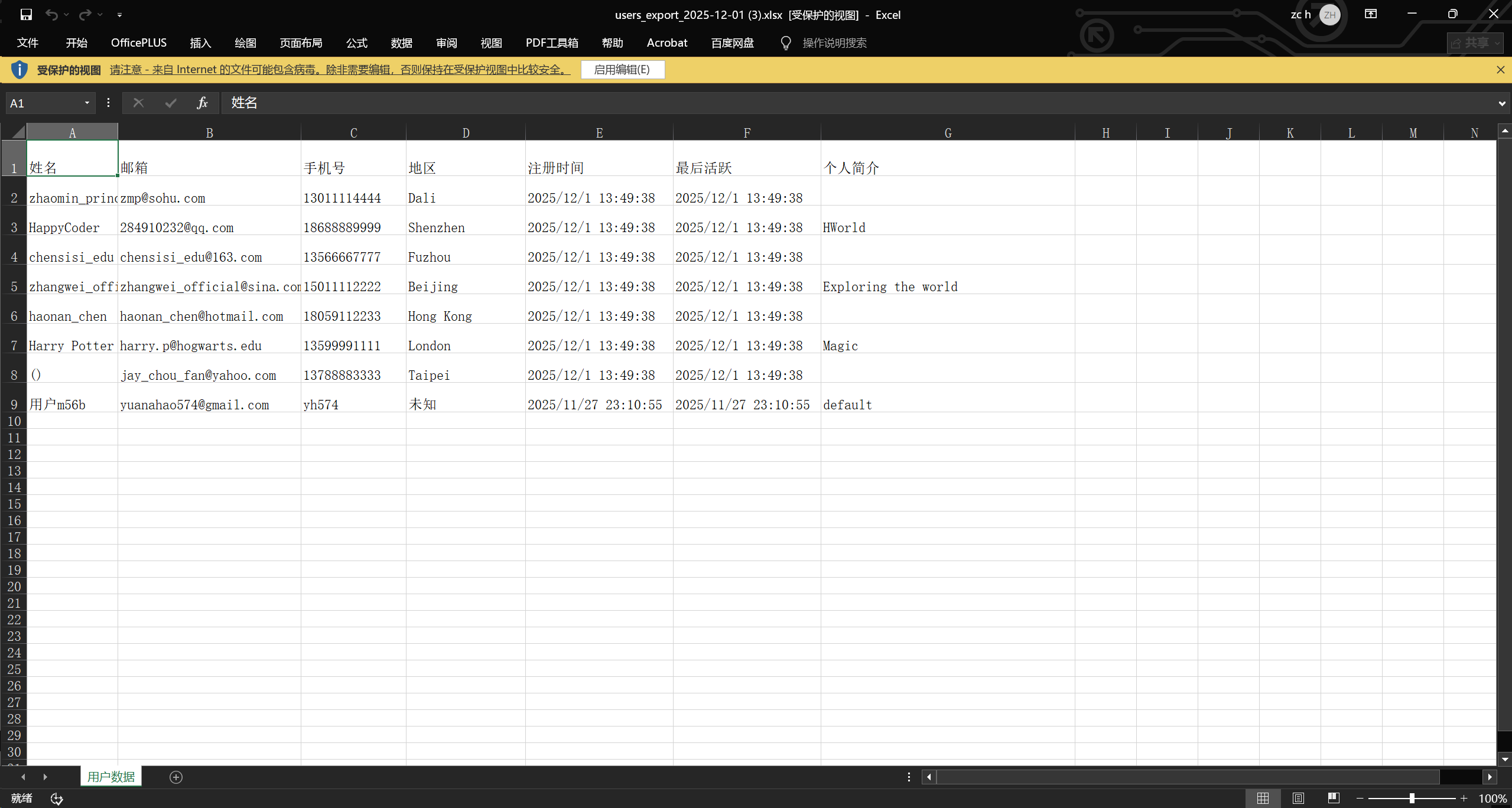
Task: Click the accessibility checker status bar icon
Action: pos(57,799)
